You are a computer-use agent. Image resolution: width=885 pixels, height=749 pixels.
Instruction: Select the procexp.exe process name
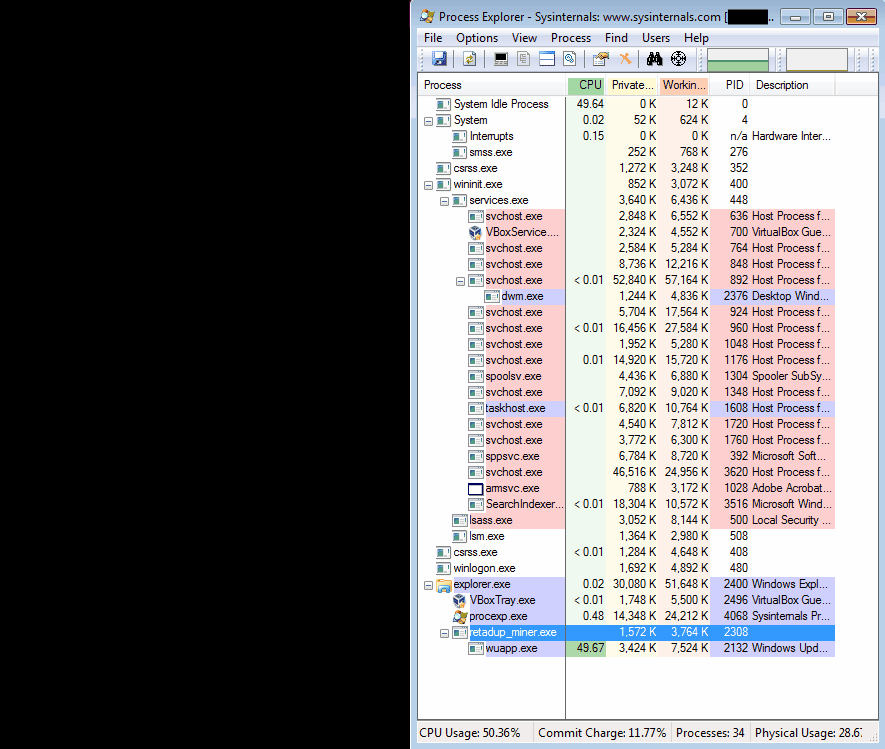(498, 616)
